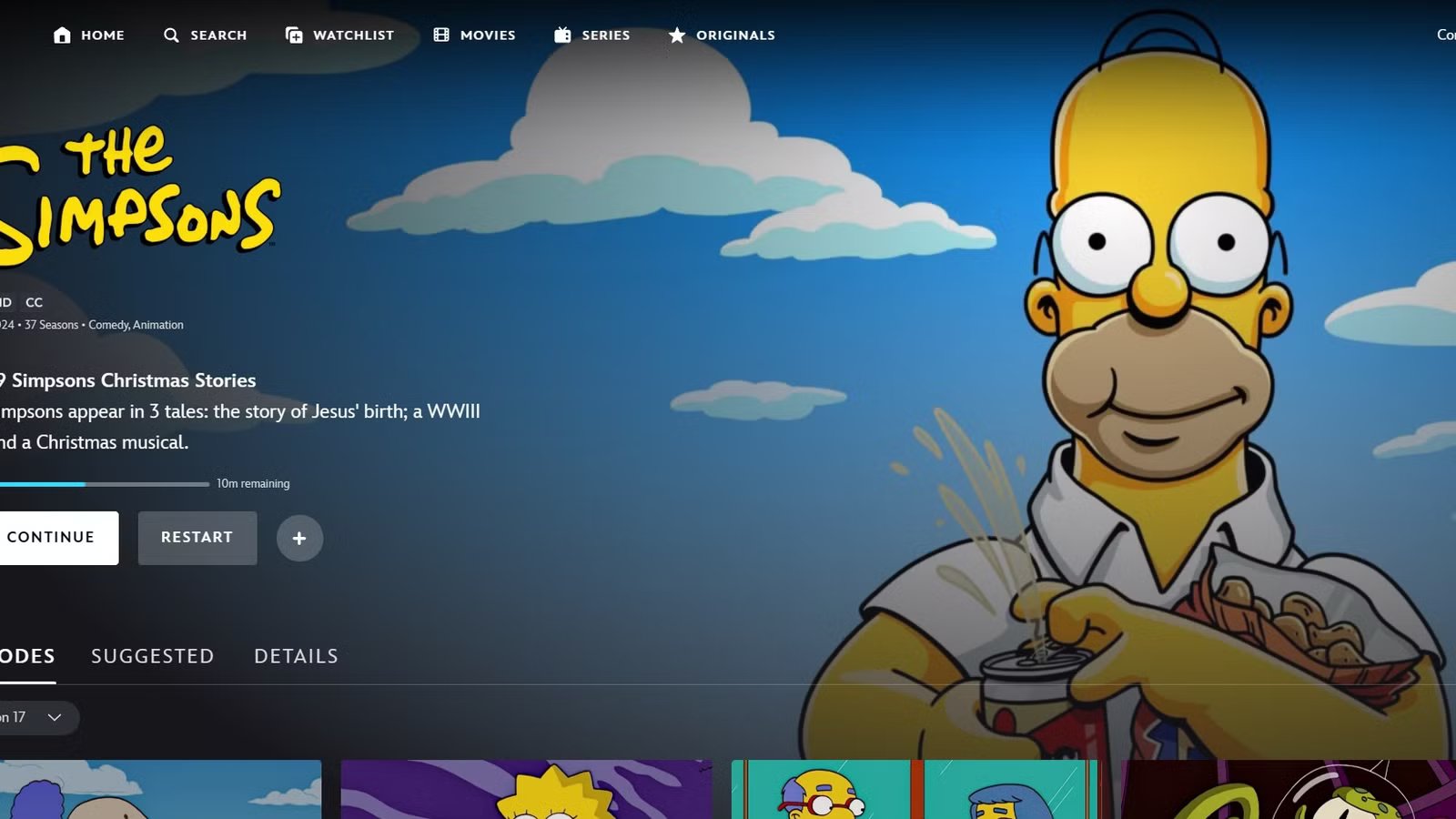
Task: Click the Series TV icon
Action: (562, 35)
